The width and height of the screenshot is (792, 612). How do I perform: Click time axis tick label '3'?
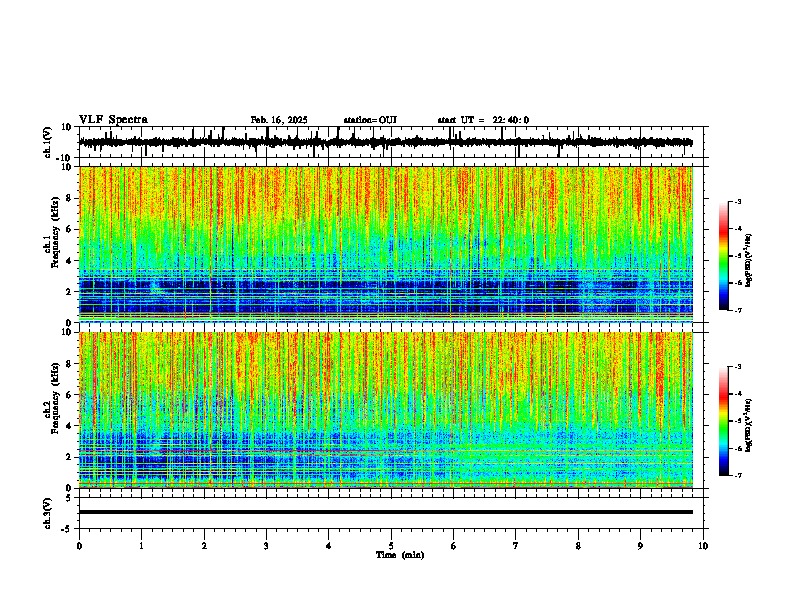tap(266, 546)
